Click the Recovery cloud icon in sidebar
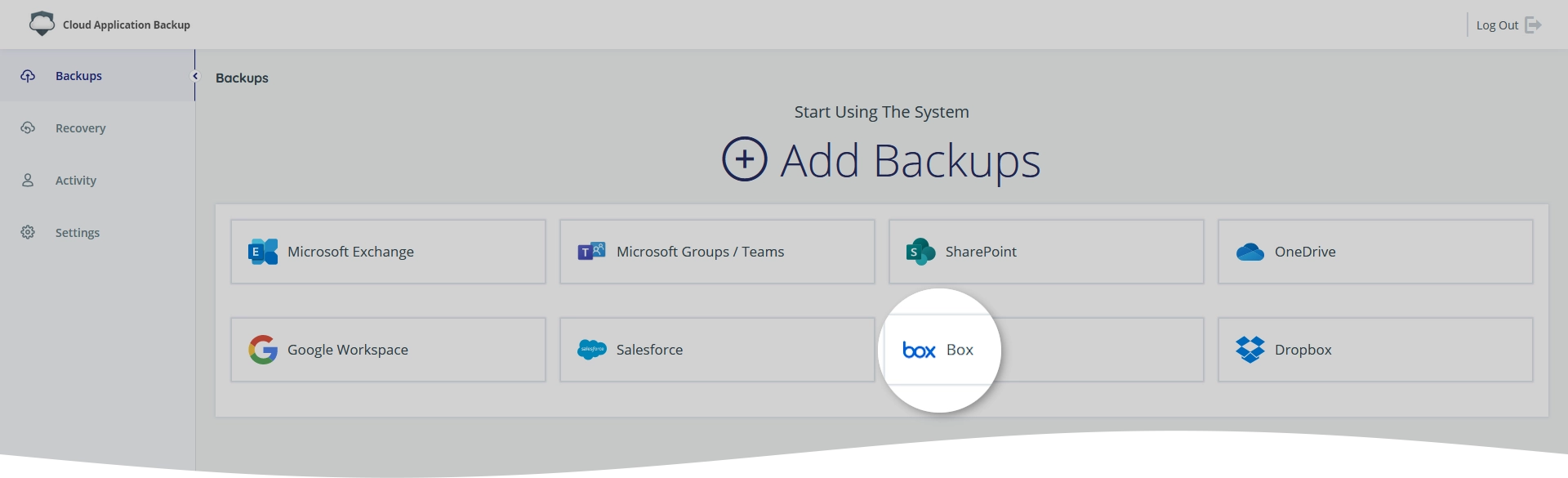 [28, 128]
